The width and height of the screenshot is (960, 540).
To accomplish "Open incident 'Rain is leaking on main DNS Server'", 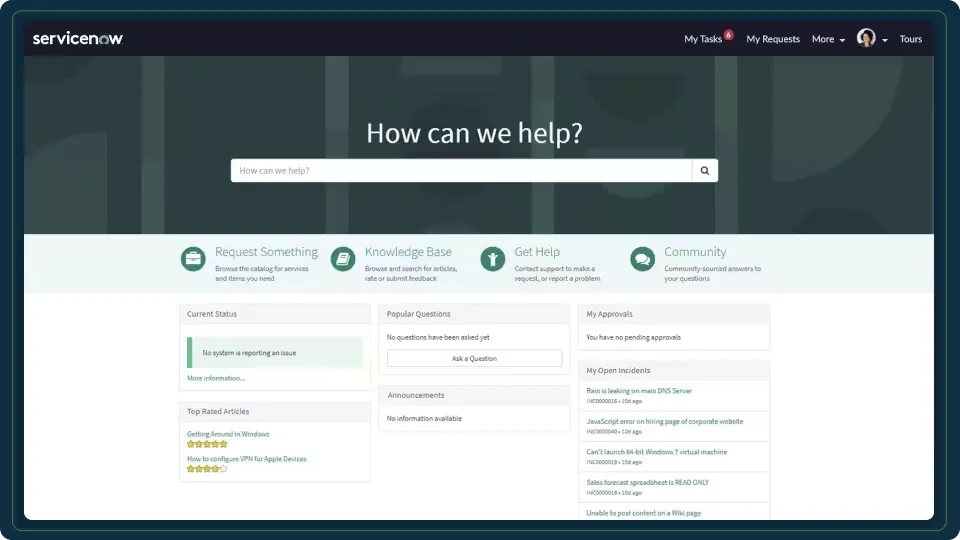I will coord(639,391).
